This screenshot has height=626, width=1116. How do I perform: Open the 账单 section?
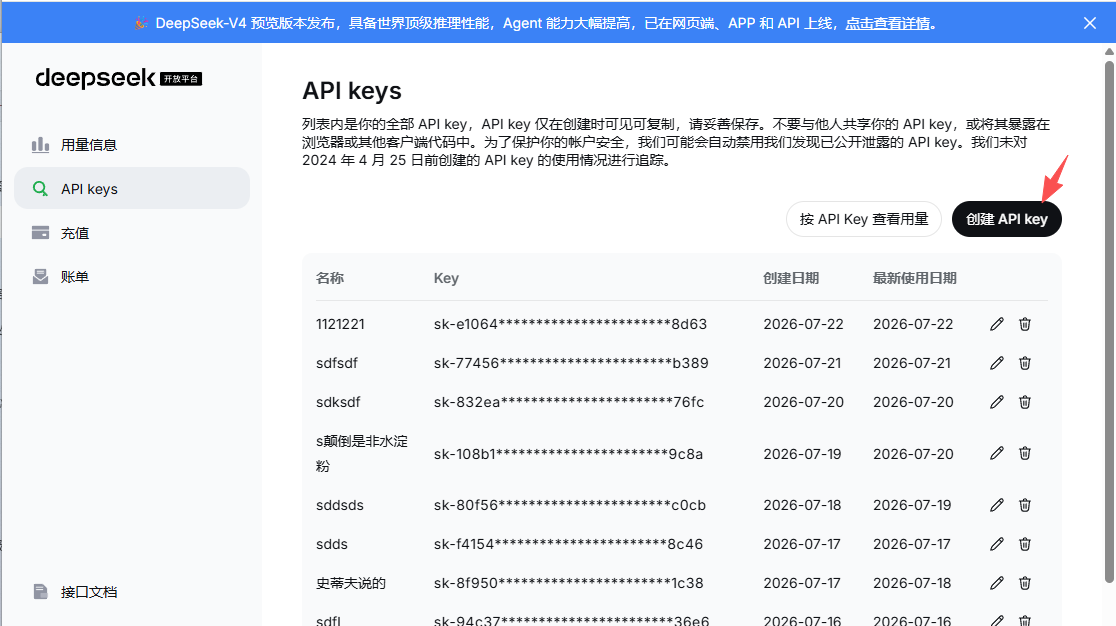132,277
